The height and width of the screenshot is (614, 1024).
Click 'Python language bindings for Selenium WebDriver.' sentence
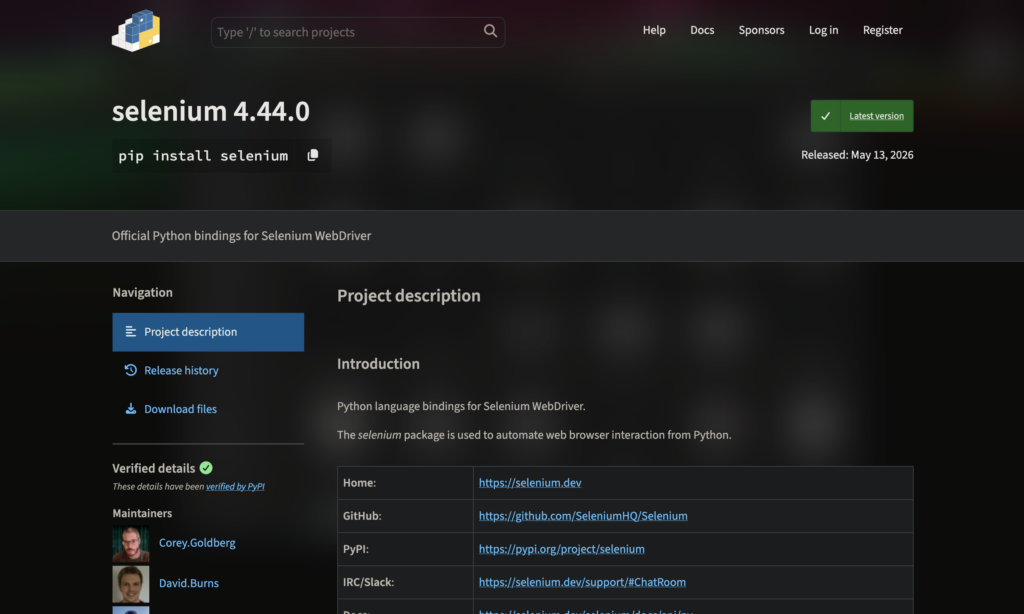coord(461,406)
